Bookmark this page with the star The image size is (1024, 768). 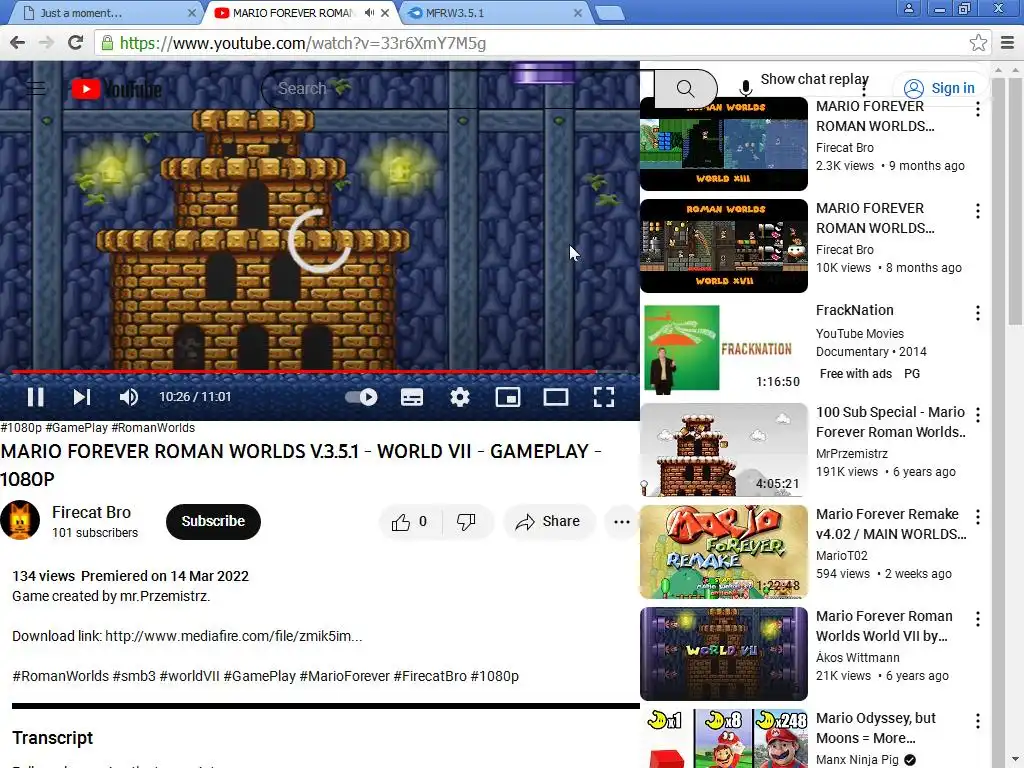click(x=978, y=43)
